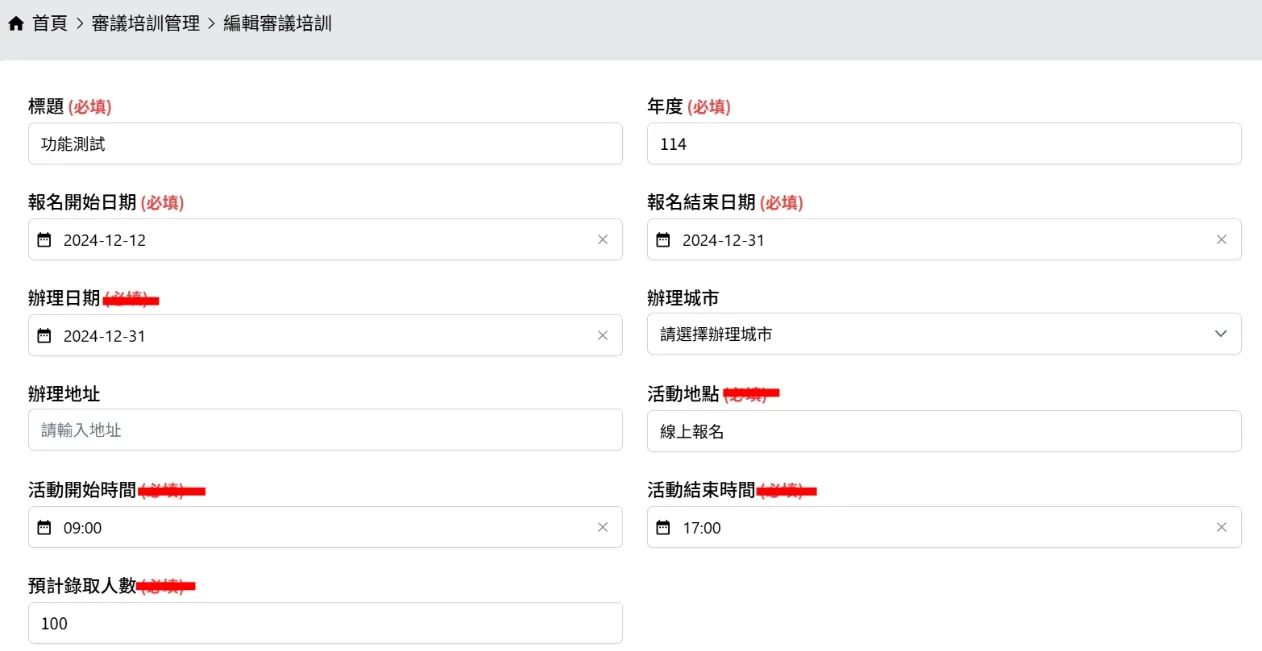Click the 標題 input field
Viewport: 1262px width, 651px height.
tap(325, 144)
